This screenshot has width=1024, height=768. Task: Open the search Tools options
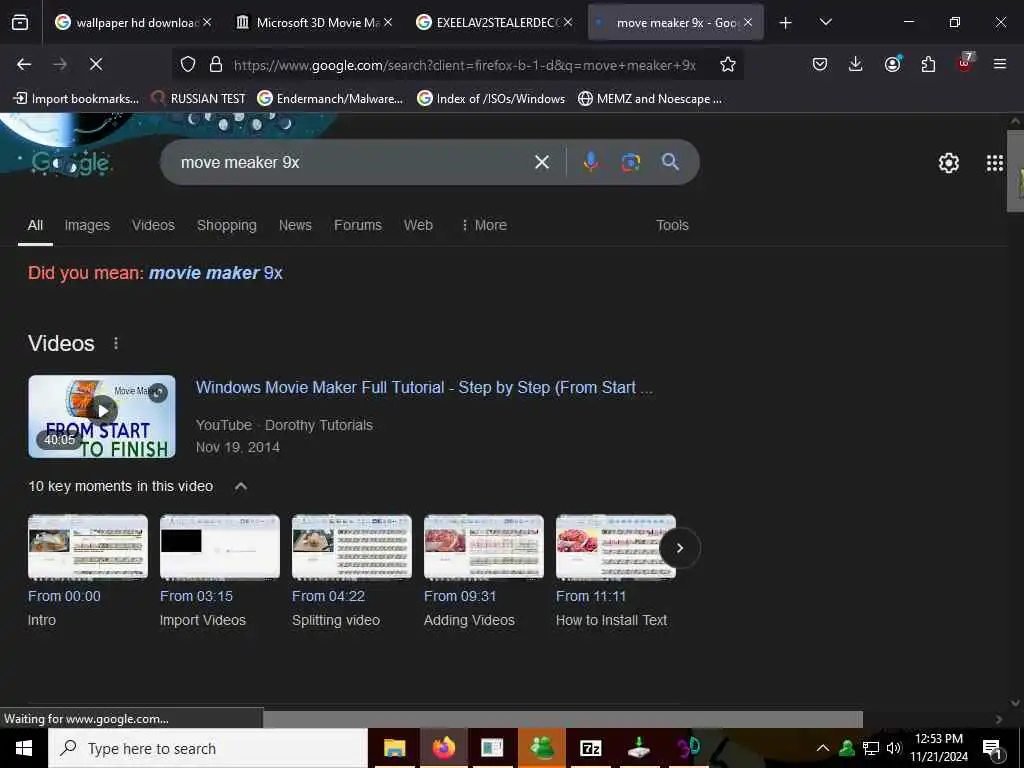(x=672, y=225)
